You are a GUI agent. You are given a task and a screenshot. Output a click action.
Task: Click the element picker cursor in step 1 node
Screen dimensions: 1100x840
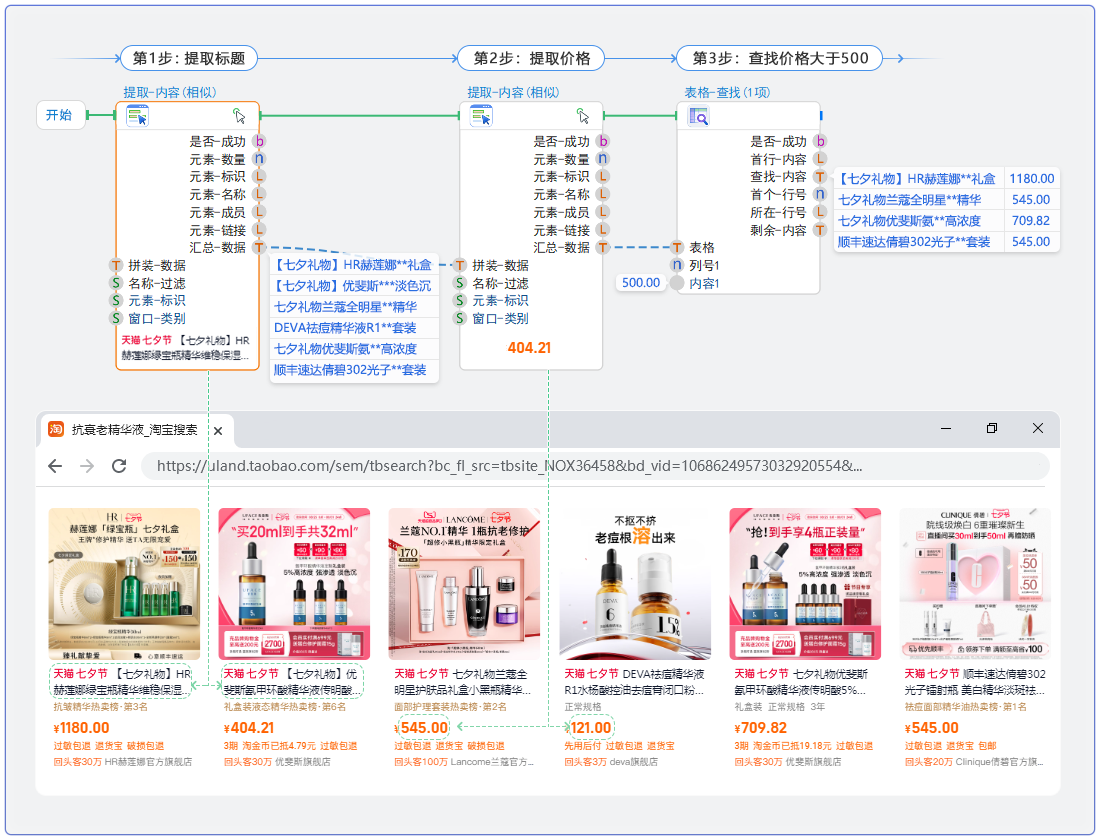tap(239, 116)
